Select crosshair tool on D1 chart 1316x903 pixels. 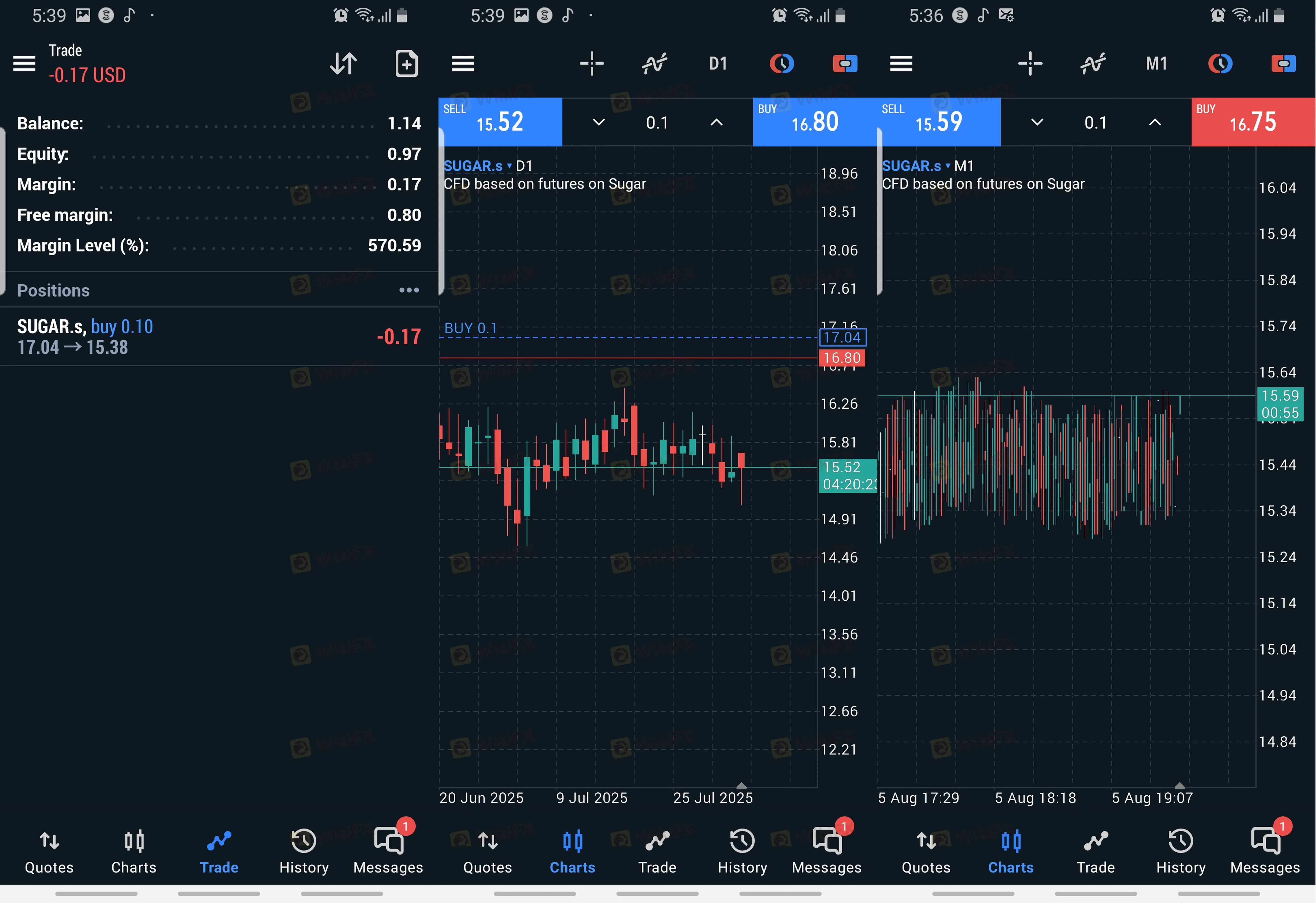click(x=592, y=63)
